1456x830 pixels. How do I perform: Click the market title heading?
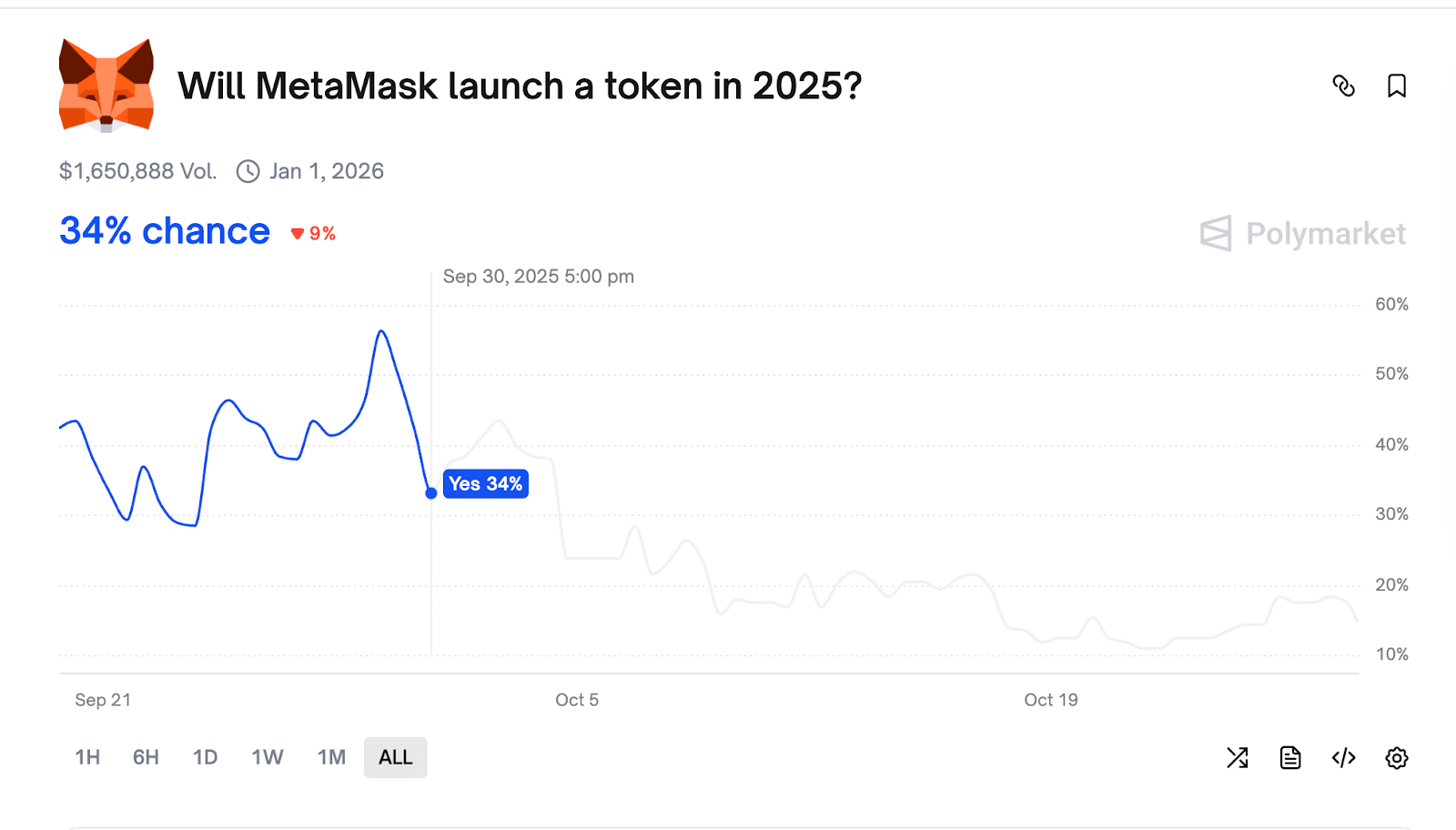[x=520, y=86]
